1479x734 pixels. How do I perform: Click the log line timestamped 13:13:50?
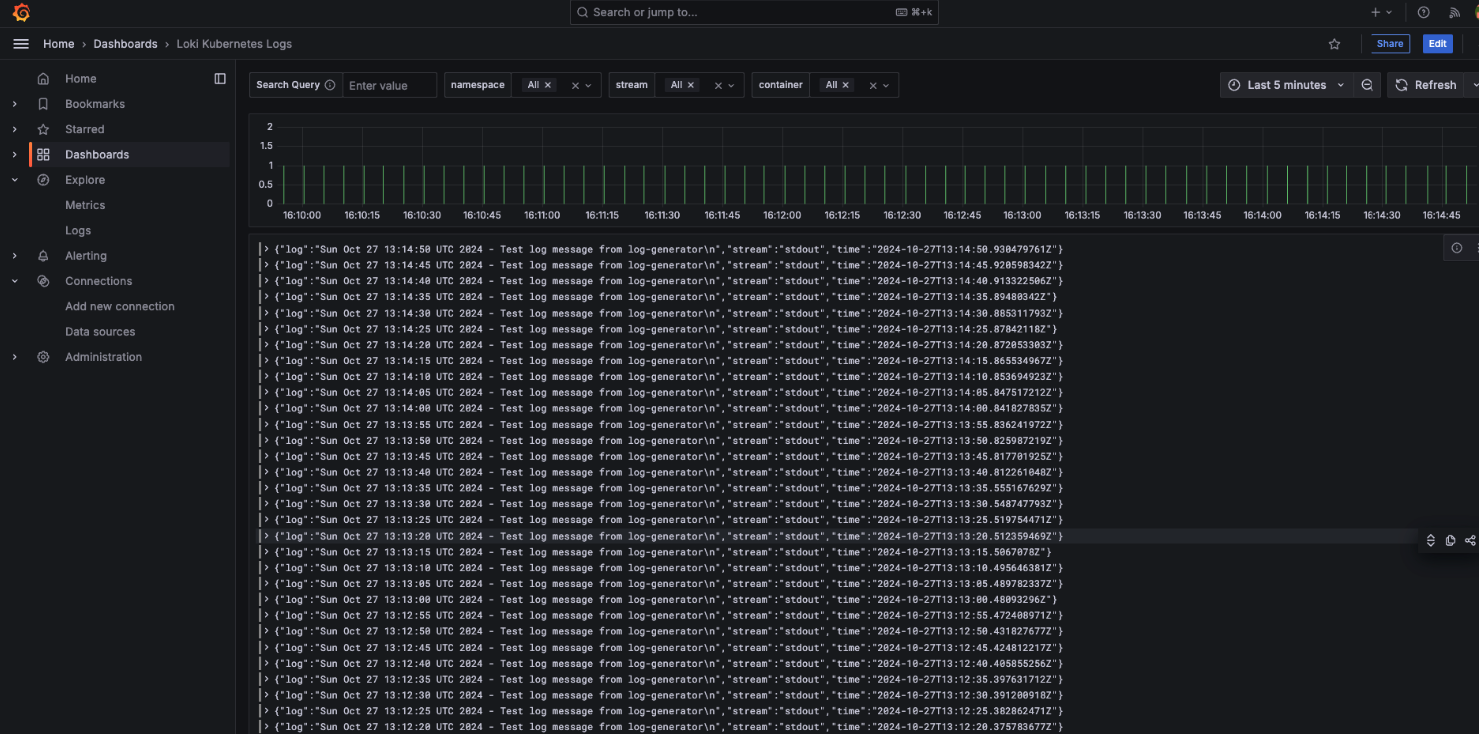pos(668,440)
